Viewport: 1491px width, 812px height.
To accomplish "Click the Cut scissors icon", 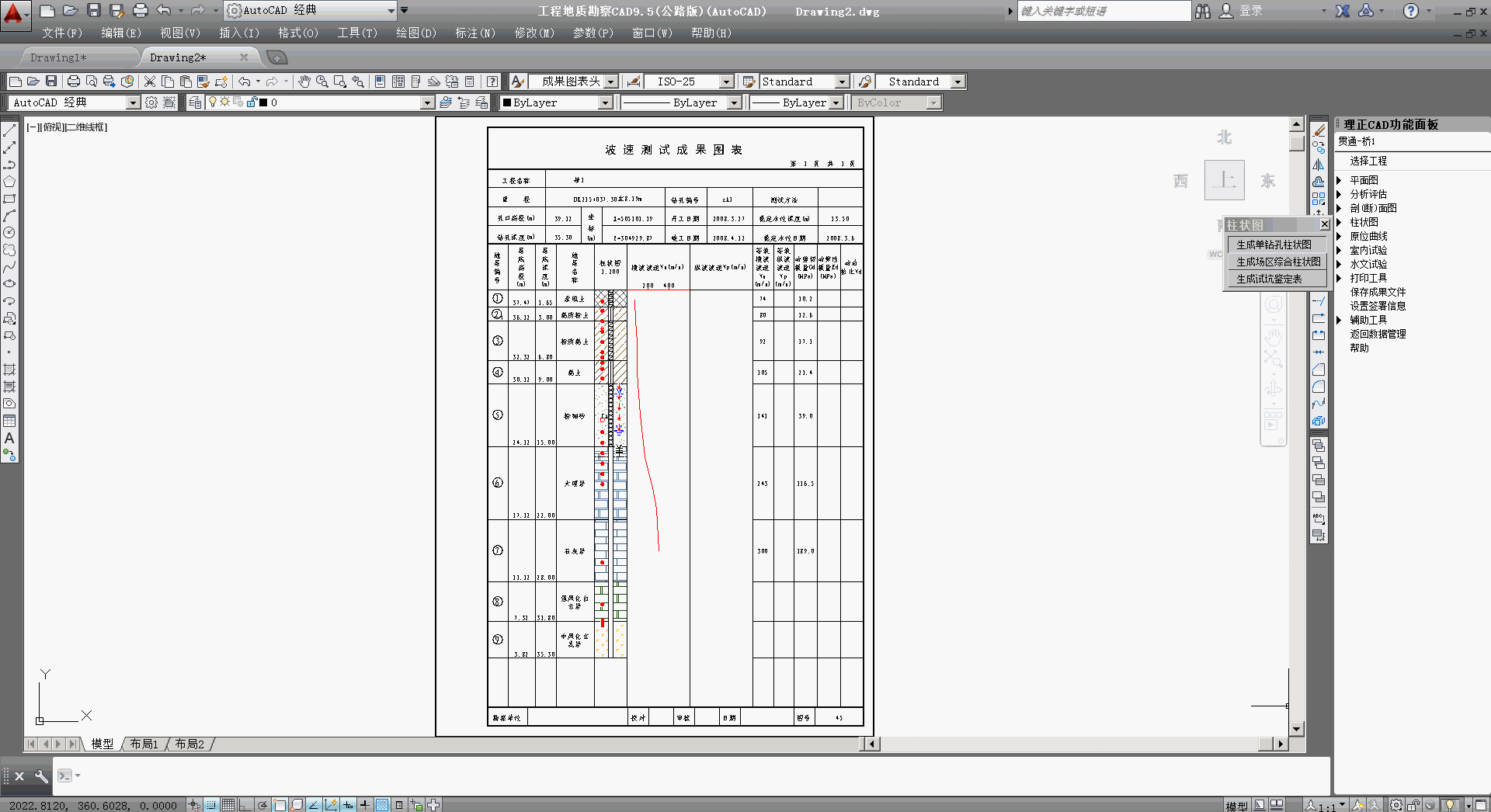I will [x=150, y=82].
